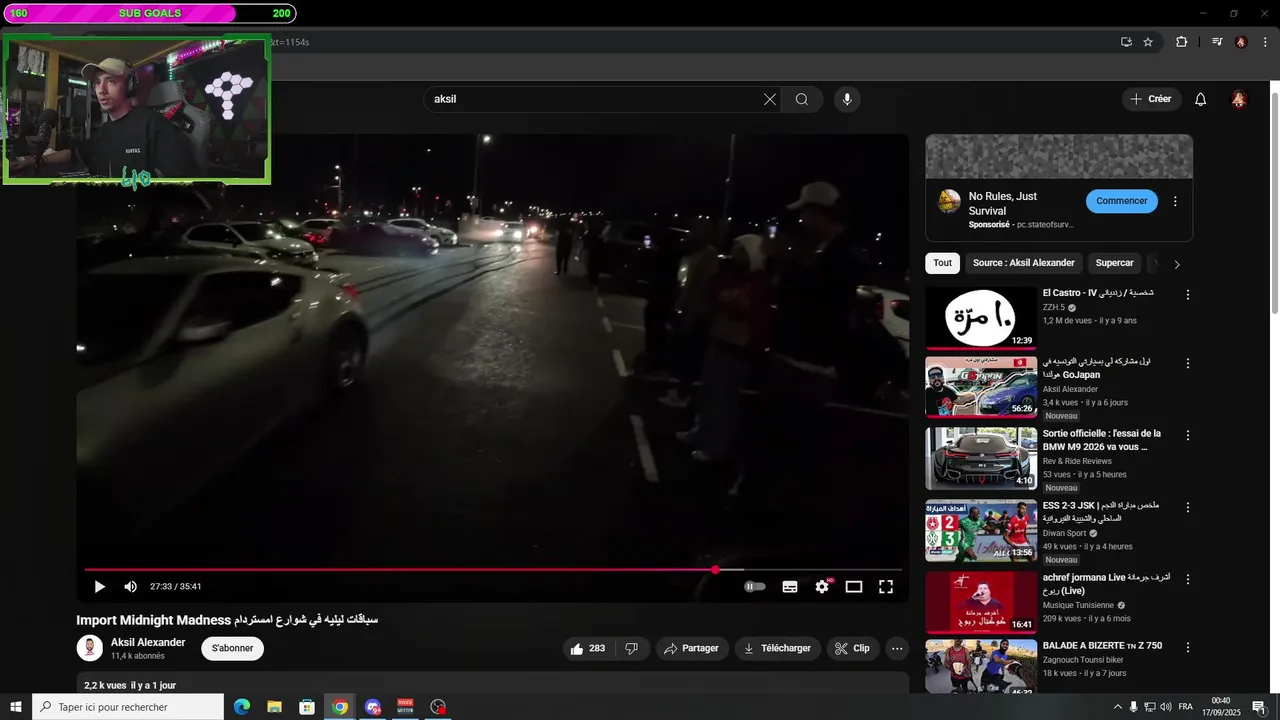Switch to theater mode
The height and width of the screenshot is (720, 1280).
point(854,587)
